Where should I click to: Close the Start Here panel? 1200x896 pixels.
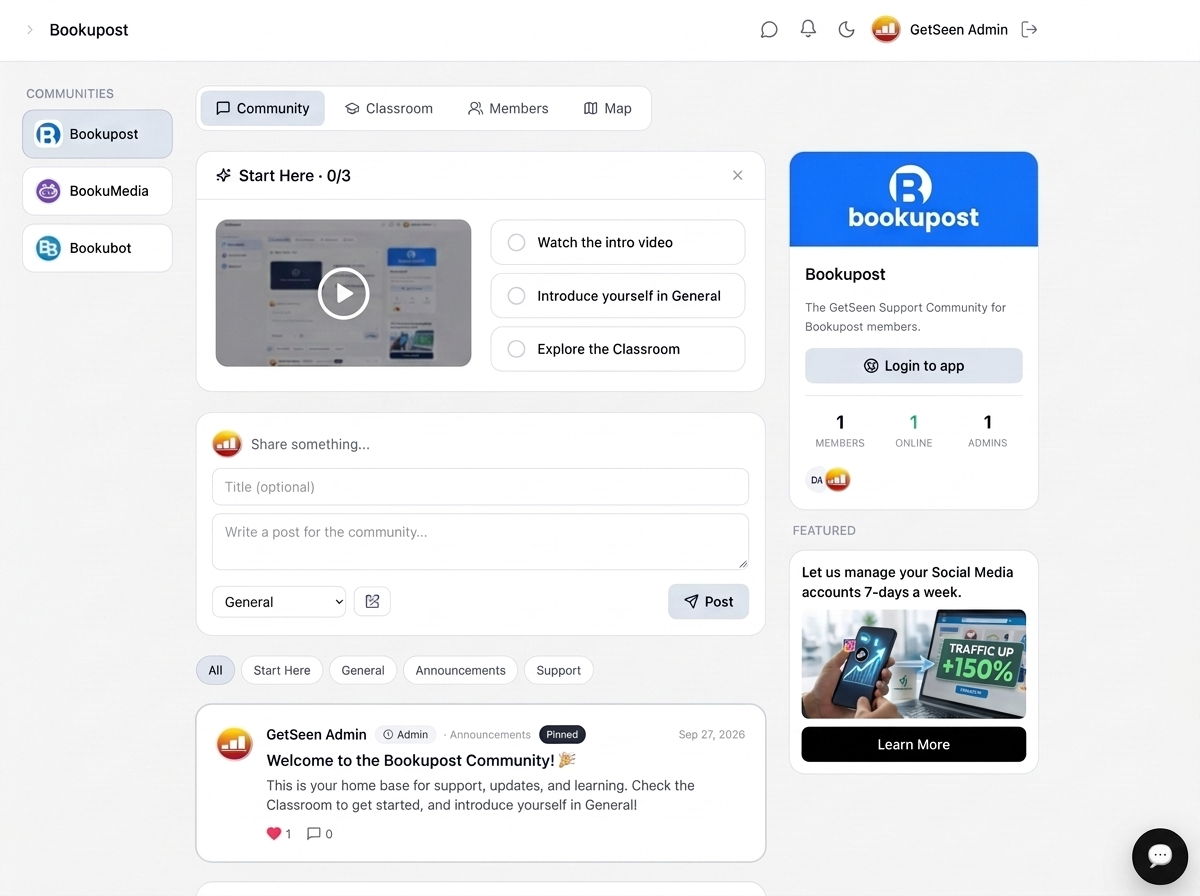click(x=737, y=175)
